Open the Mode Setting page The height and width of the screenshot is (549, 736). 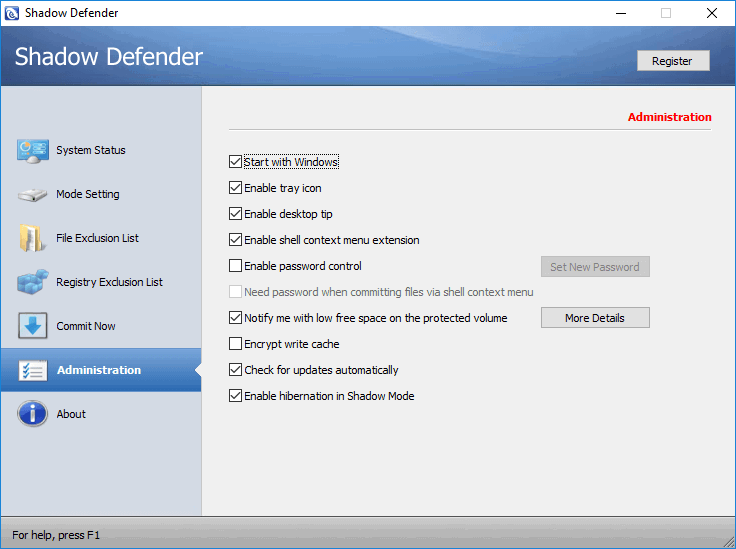coord(88,194)
